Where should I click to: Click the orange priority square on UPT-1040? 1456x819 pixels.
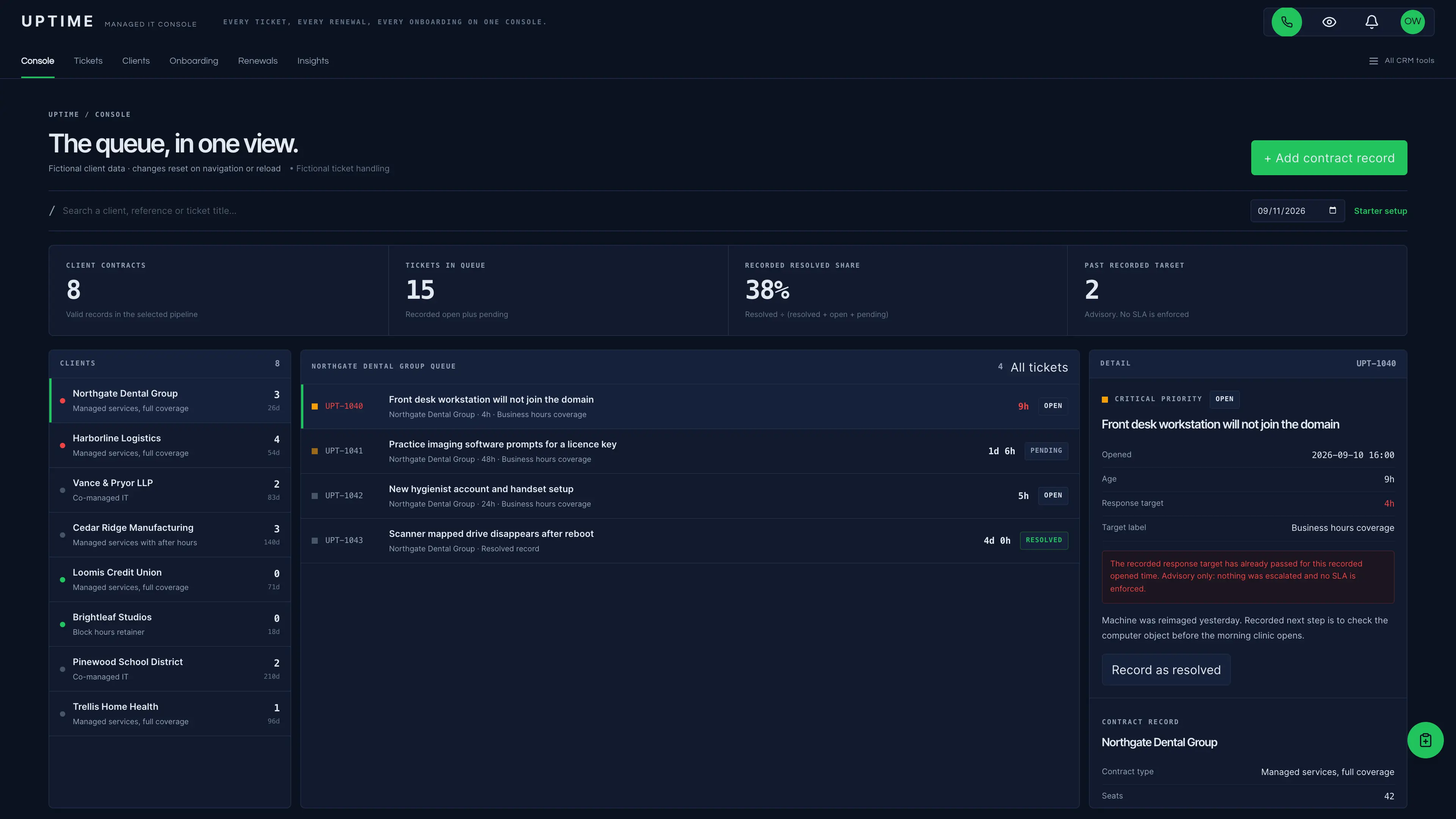click(x=315, y=406)
